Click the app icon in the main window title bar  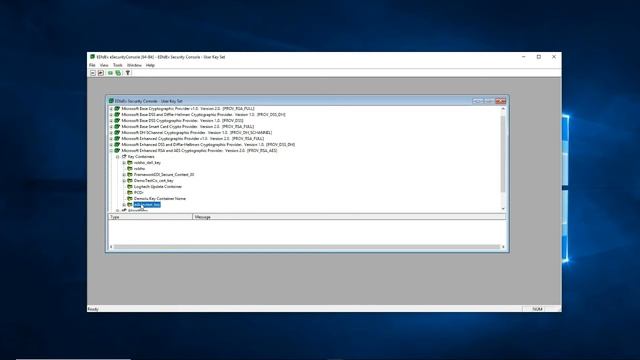(x=92, y=57)
